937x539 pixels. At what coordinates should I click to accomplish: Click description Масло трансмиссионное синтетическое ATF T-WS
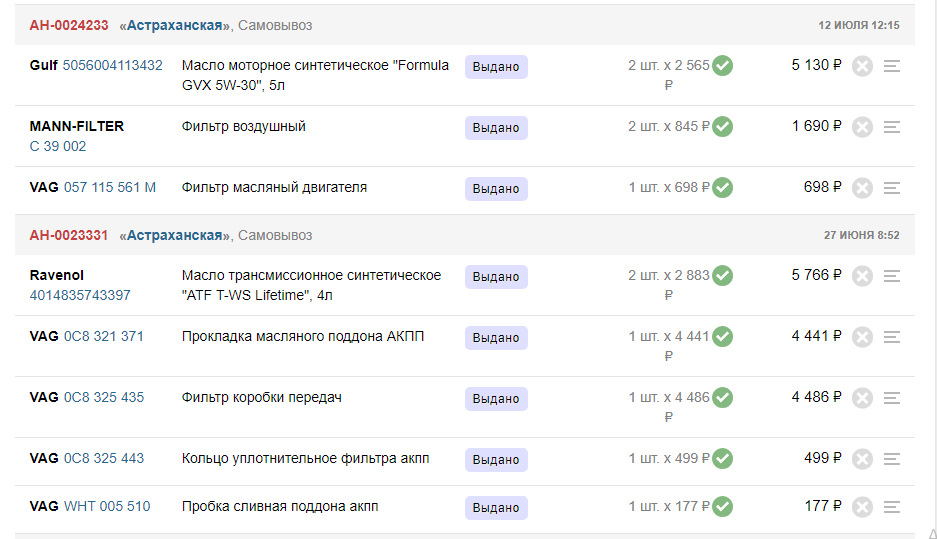coord(311,284)
